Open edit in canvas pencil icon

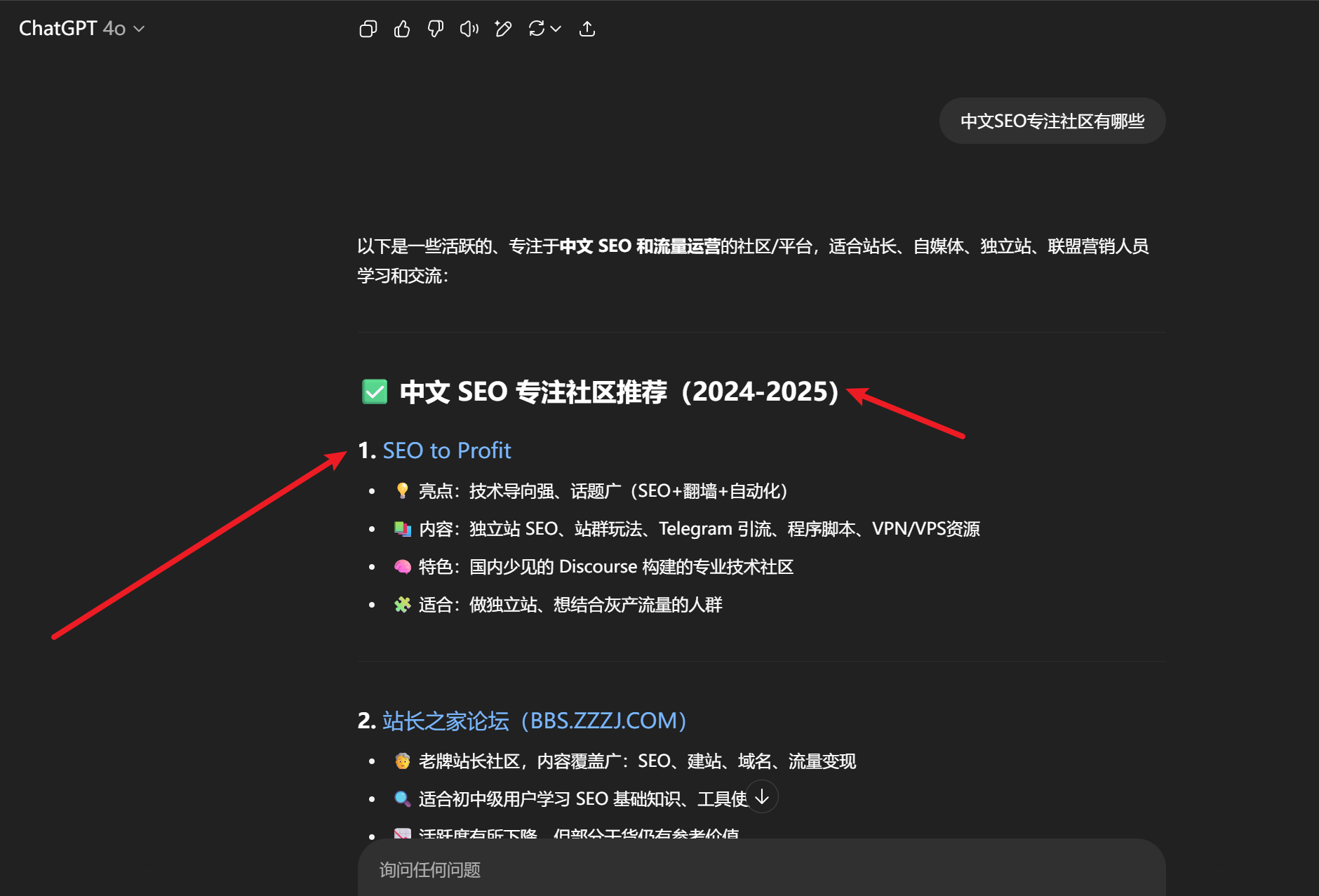click(503, 29)
